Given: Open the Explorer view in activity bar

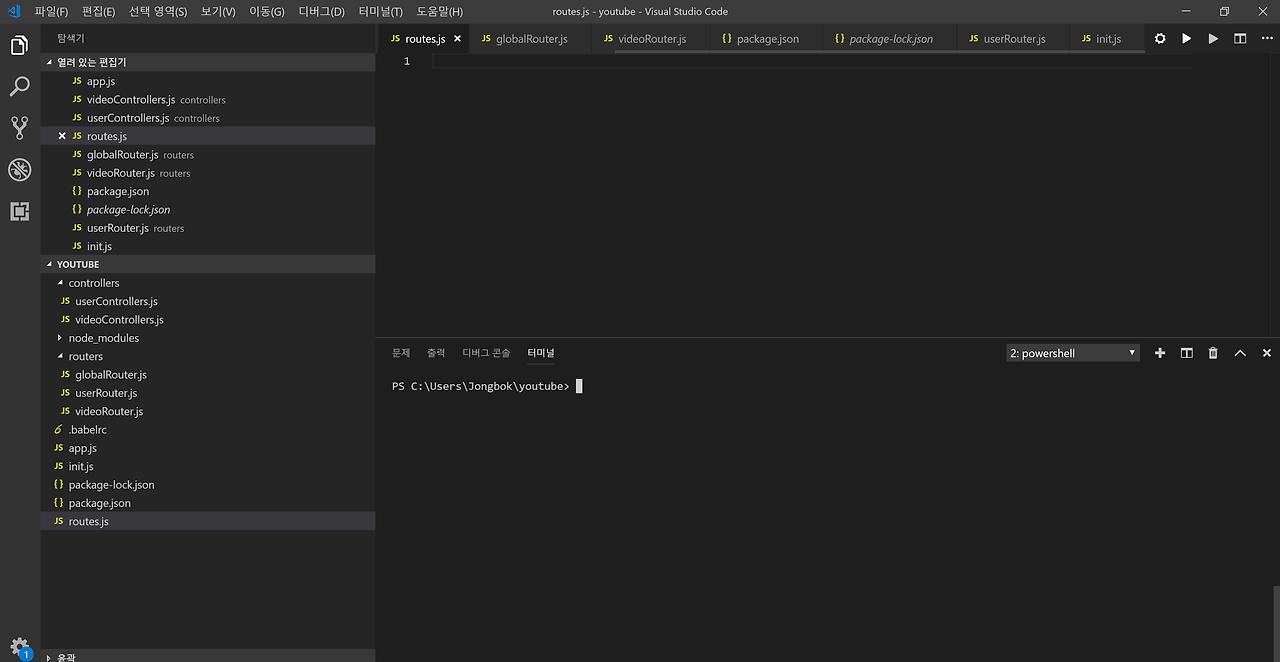Looking at the screenshot, I should pos(19,45).
